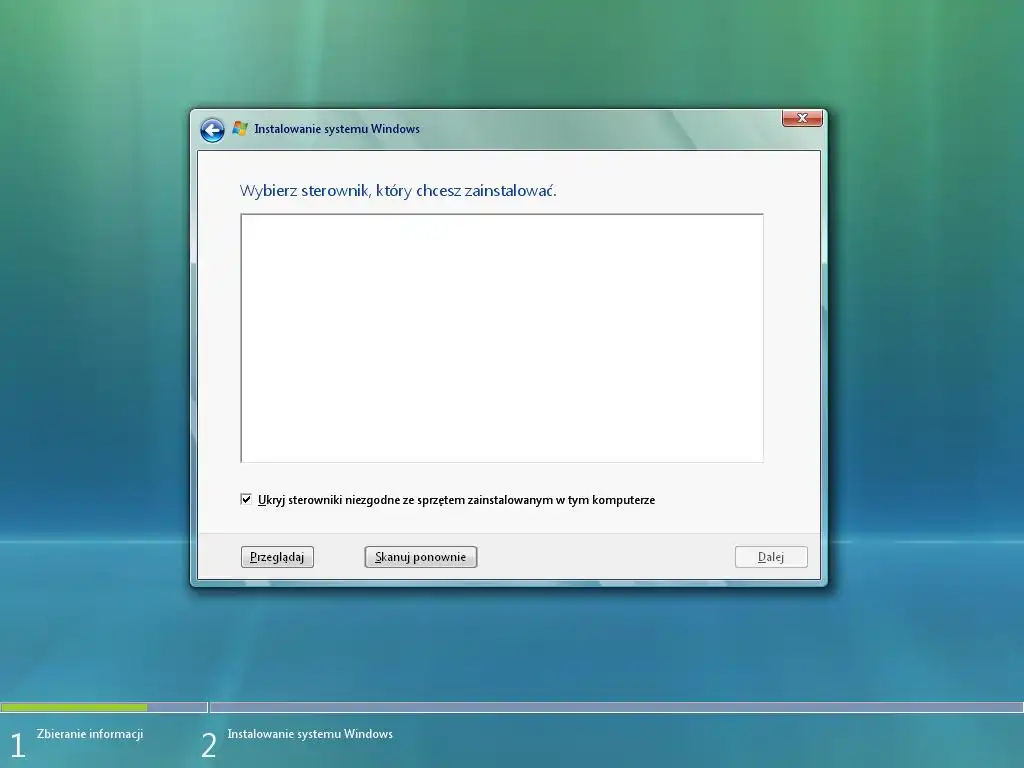Click the step 1 'Zbieranie informacji' label
1024x768 pixels.
90,734
